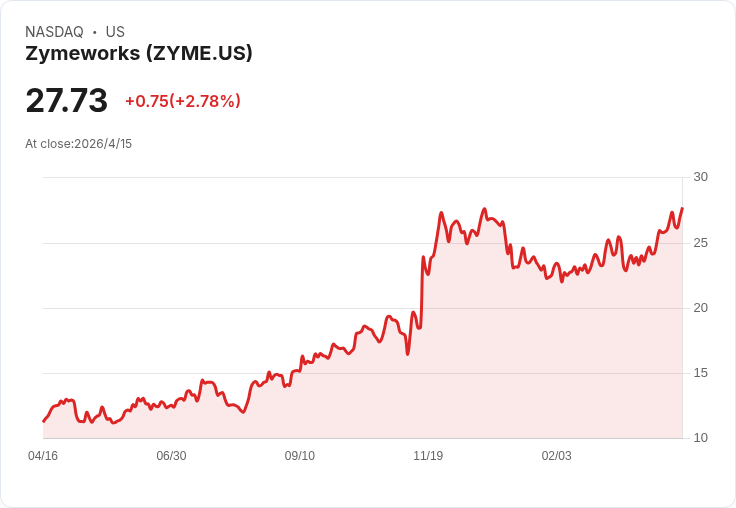Viewport: 736px width, 508px height.
Task: Click the 25 price axis label
Action: pyautogui.click(x=700, y=243)
